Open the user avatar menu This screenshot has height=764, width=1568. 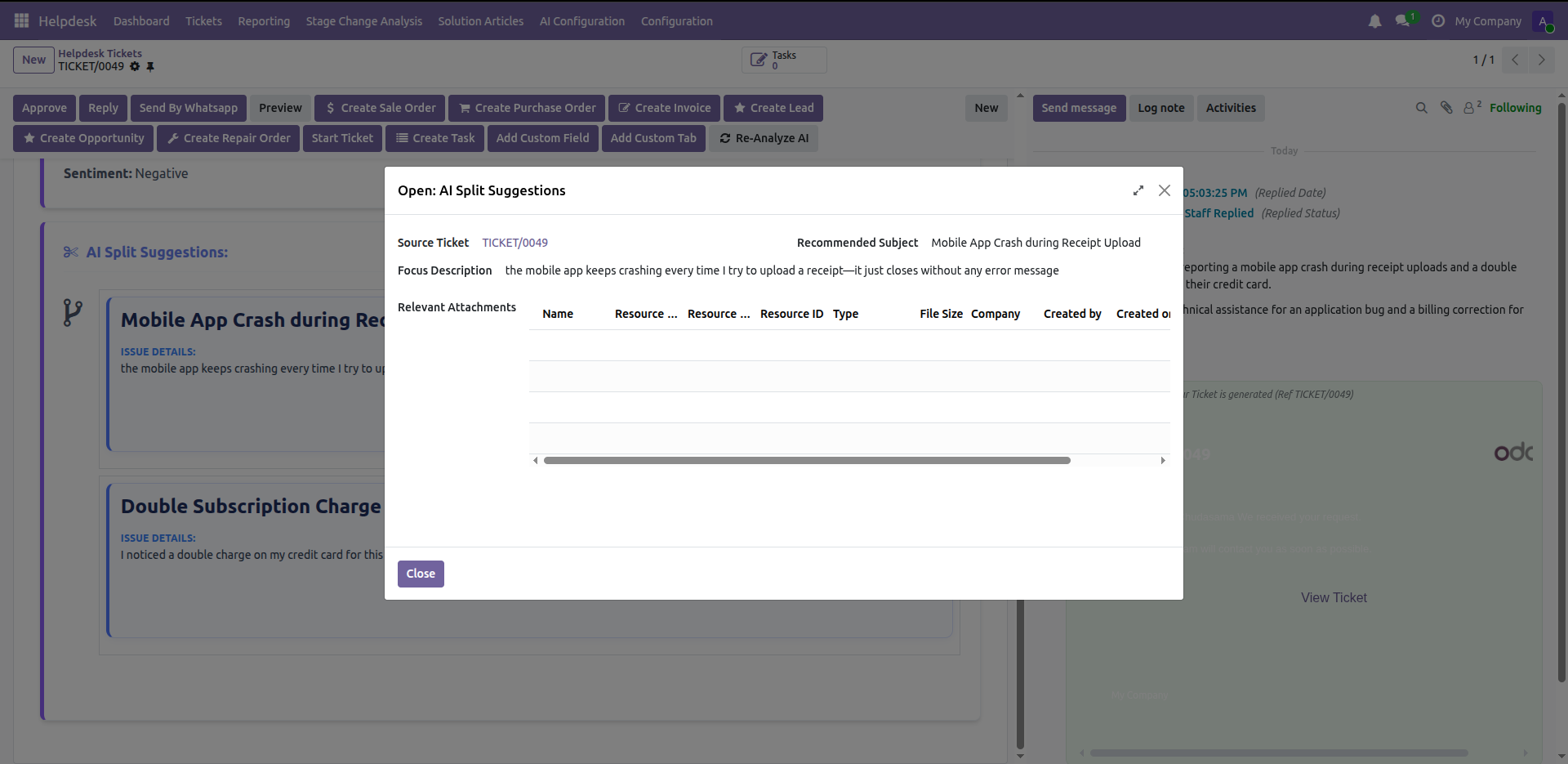(x=1543, y=21)
